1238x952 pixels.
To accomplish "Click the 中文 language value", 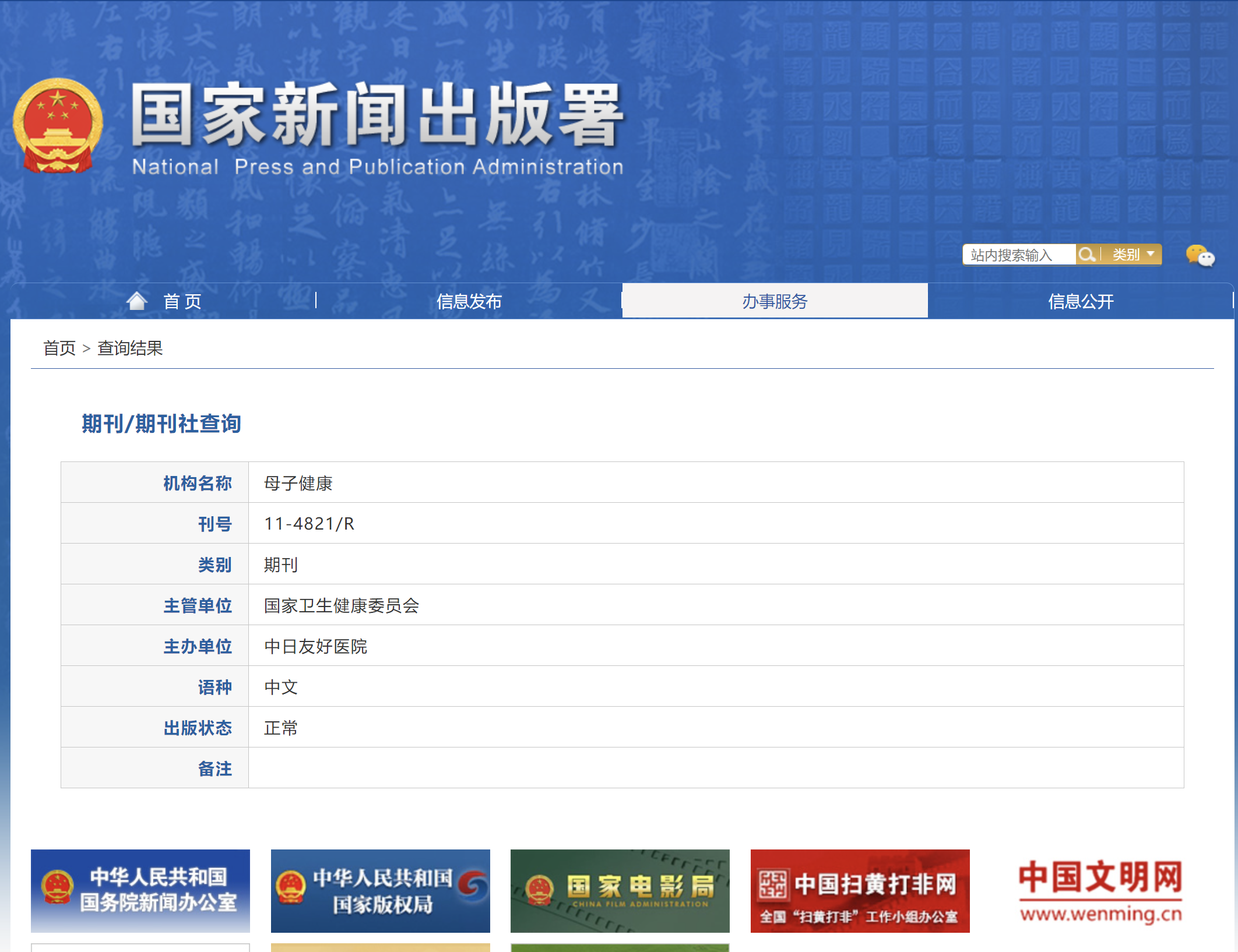I will point(280,687).
